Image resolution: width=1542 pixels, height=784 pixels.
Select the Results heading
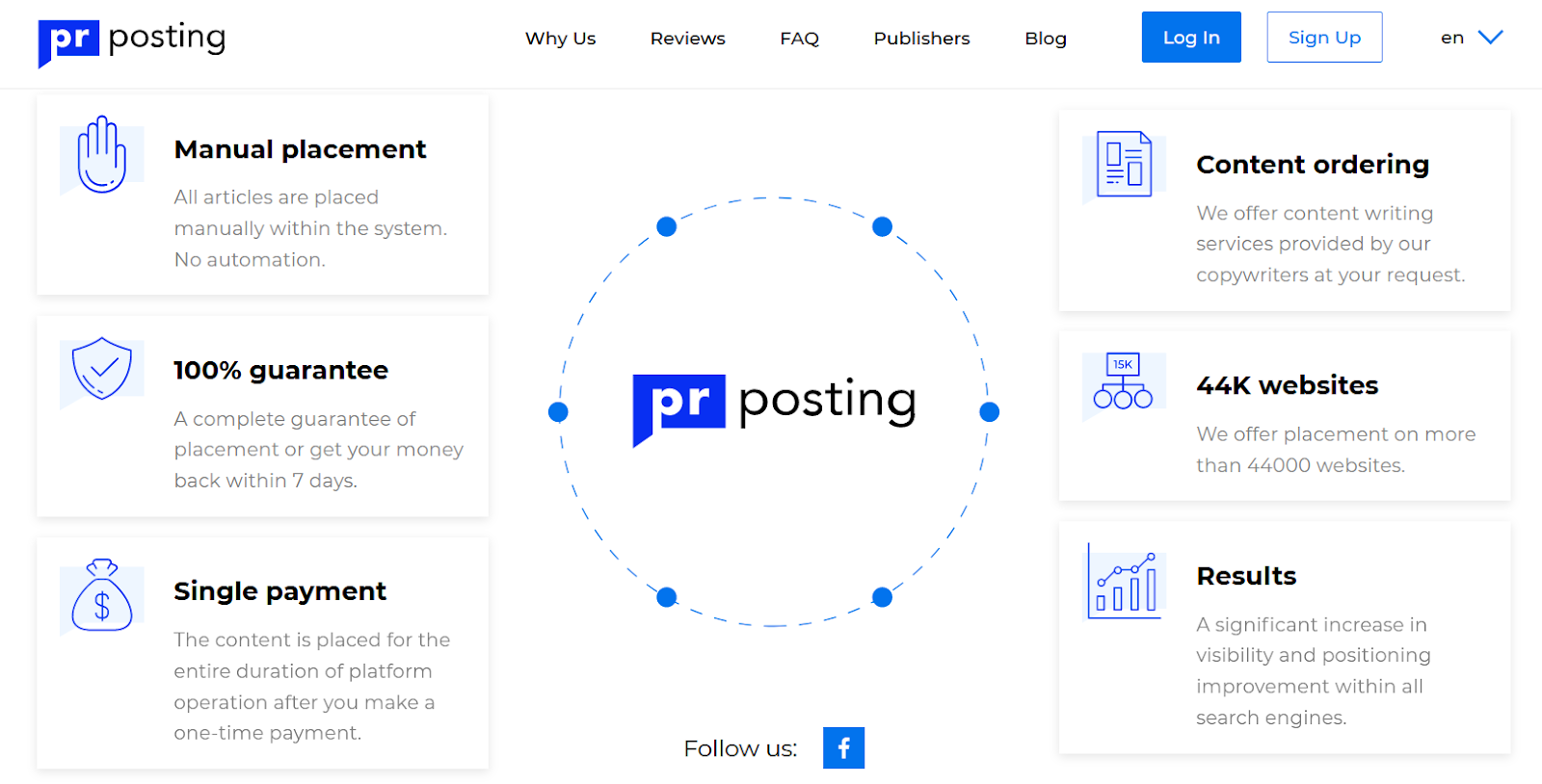[1246, 576]
